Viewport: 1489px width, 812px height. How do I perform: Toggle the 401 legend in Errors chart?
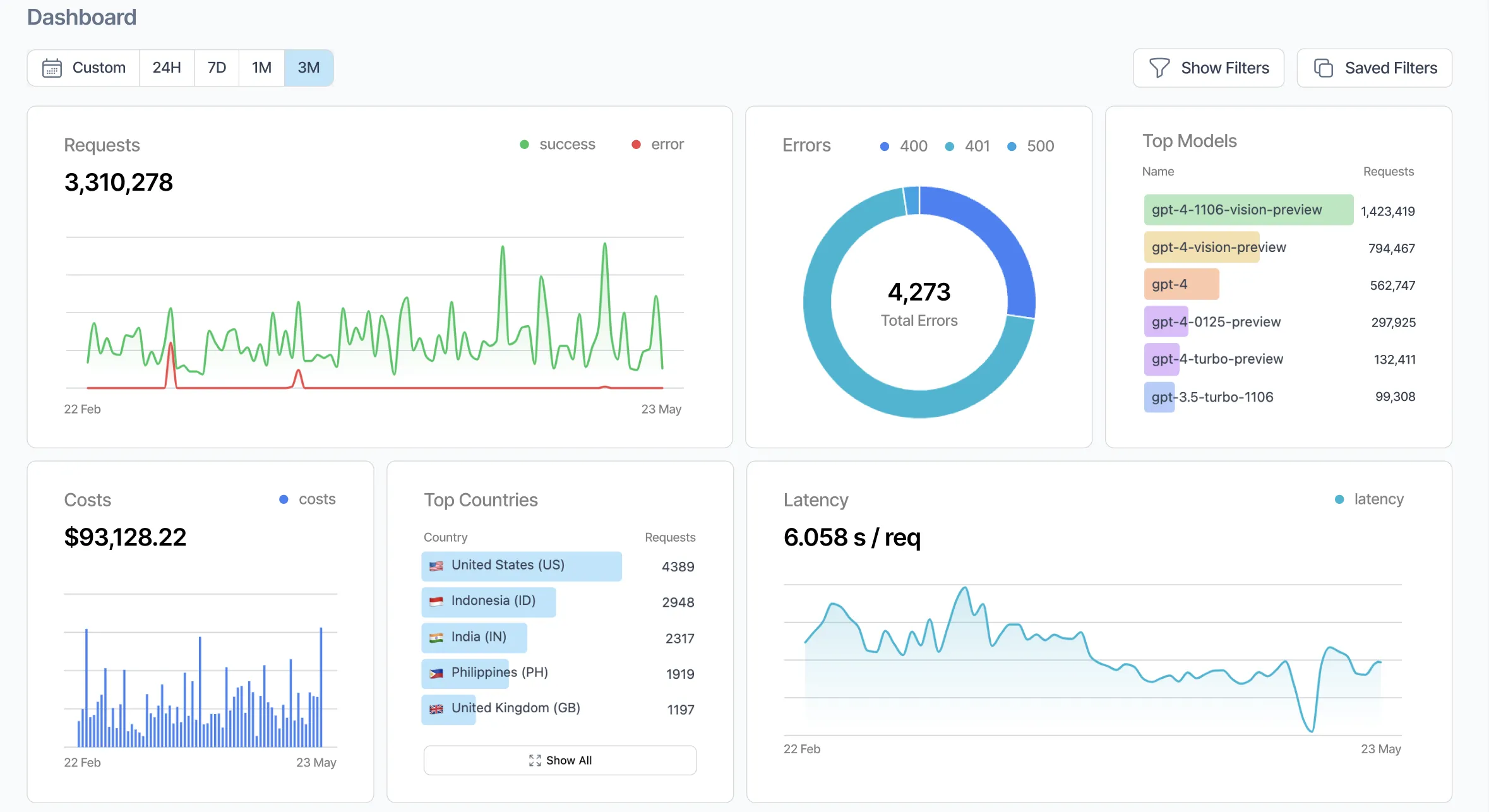pyautogui.click(x=967, y=146)
